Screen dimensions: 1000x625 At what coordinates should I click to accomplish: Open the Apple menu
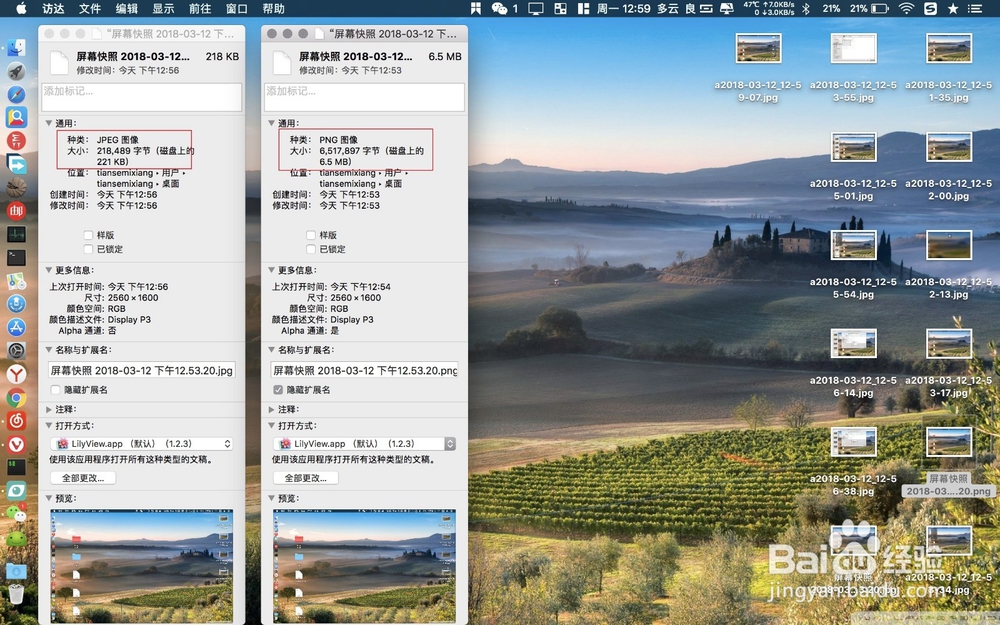click(21, 8)
